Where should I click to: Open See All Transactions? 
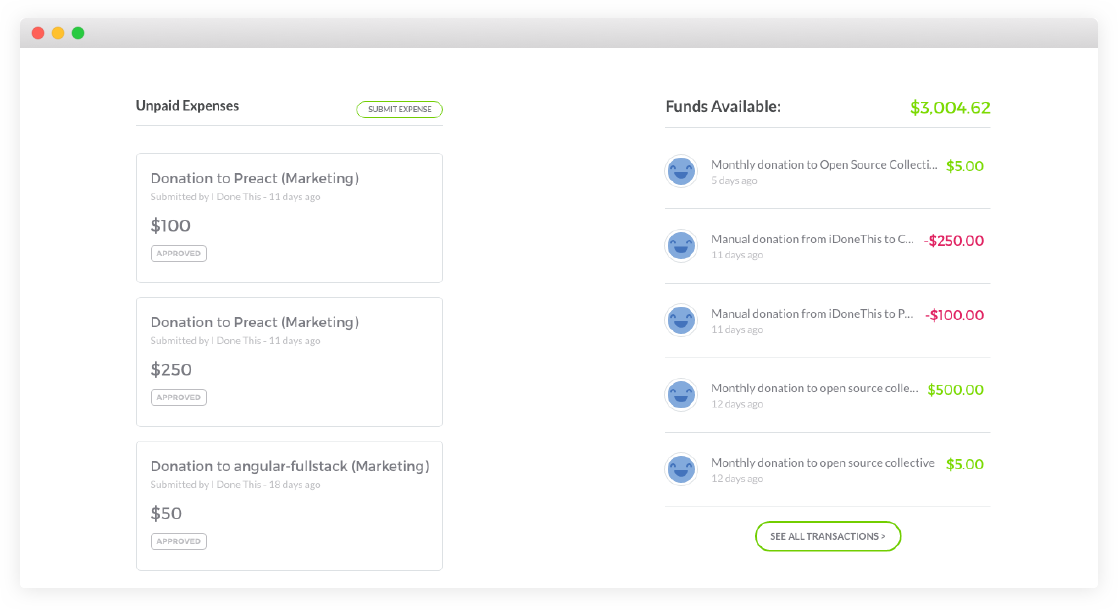(x=827, y=536)
